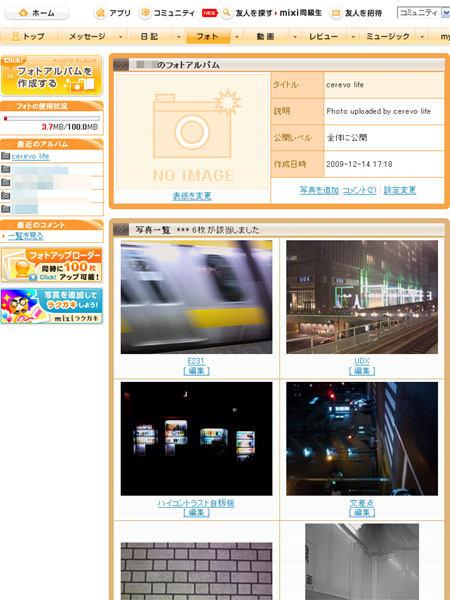This screenshot has height=600, width=450.
Task: Click 編集 under ハイコントラスト自販機
Action: click(196, 513)
